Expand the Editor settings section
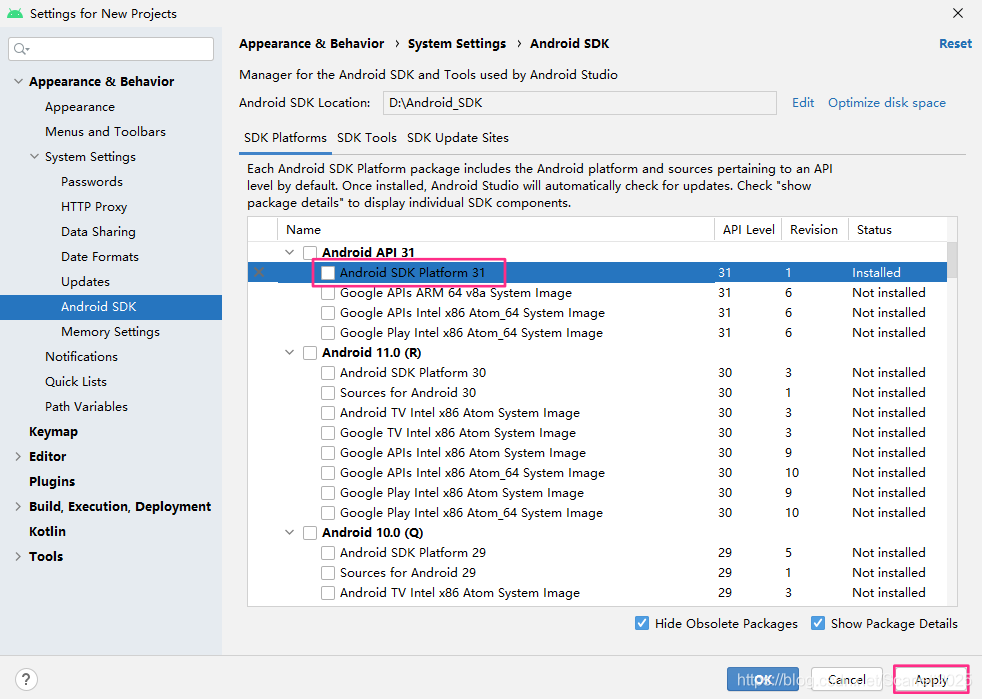Image resolution: width=982 pixels, height=699 pixels. (x=18, y=457)
